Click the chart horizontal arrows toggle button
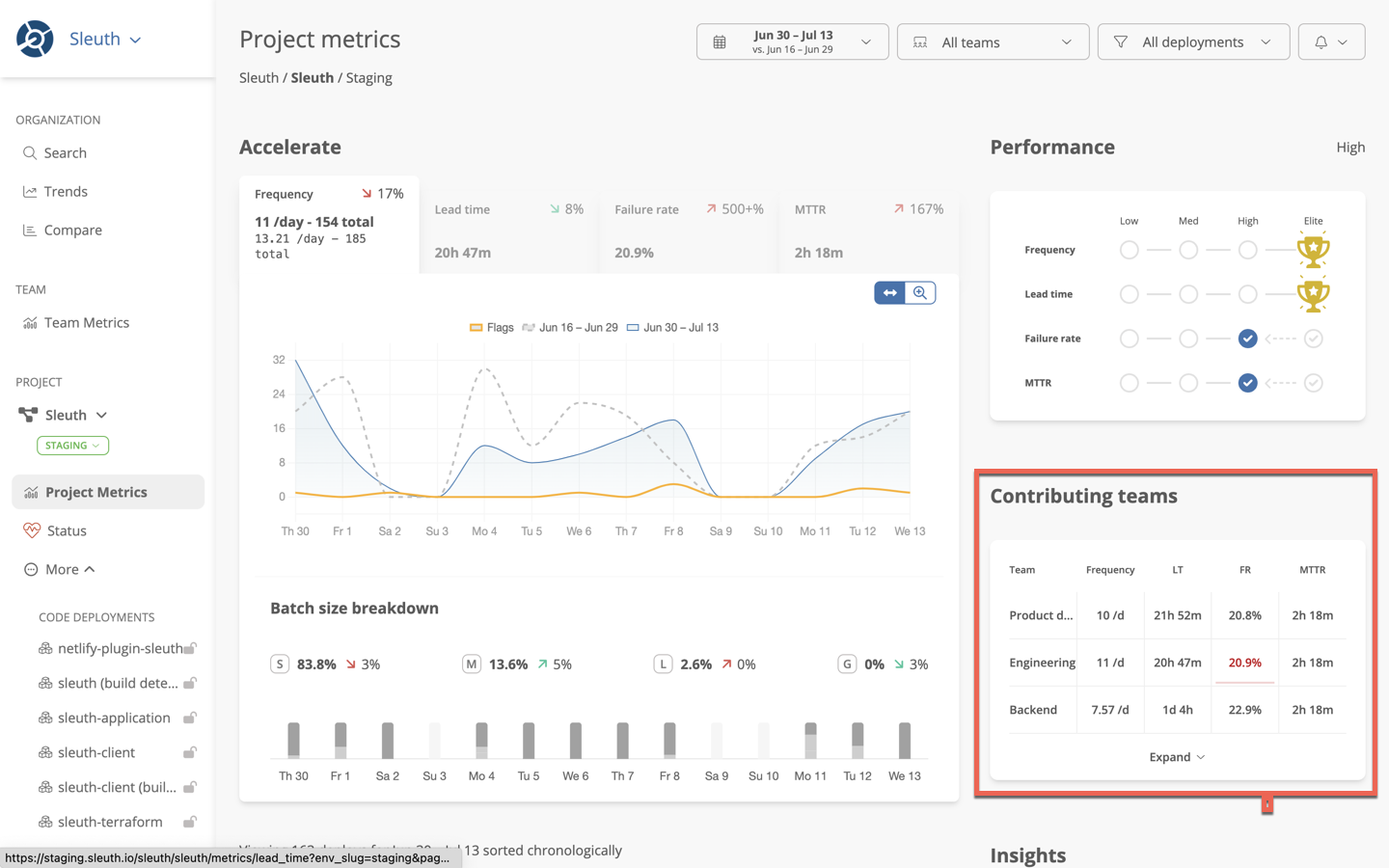Image resolution: width=1389 pixels, height=868 pixels. click(889, 292)
